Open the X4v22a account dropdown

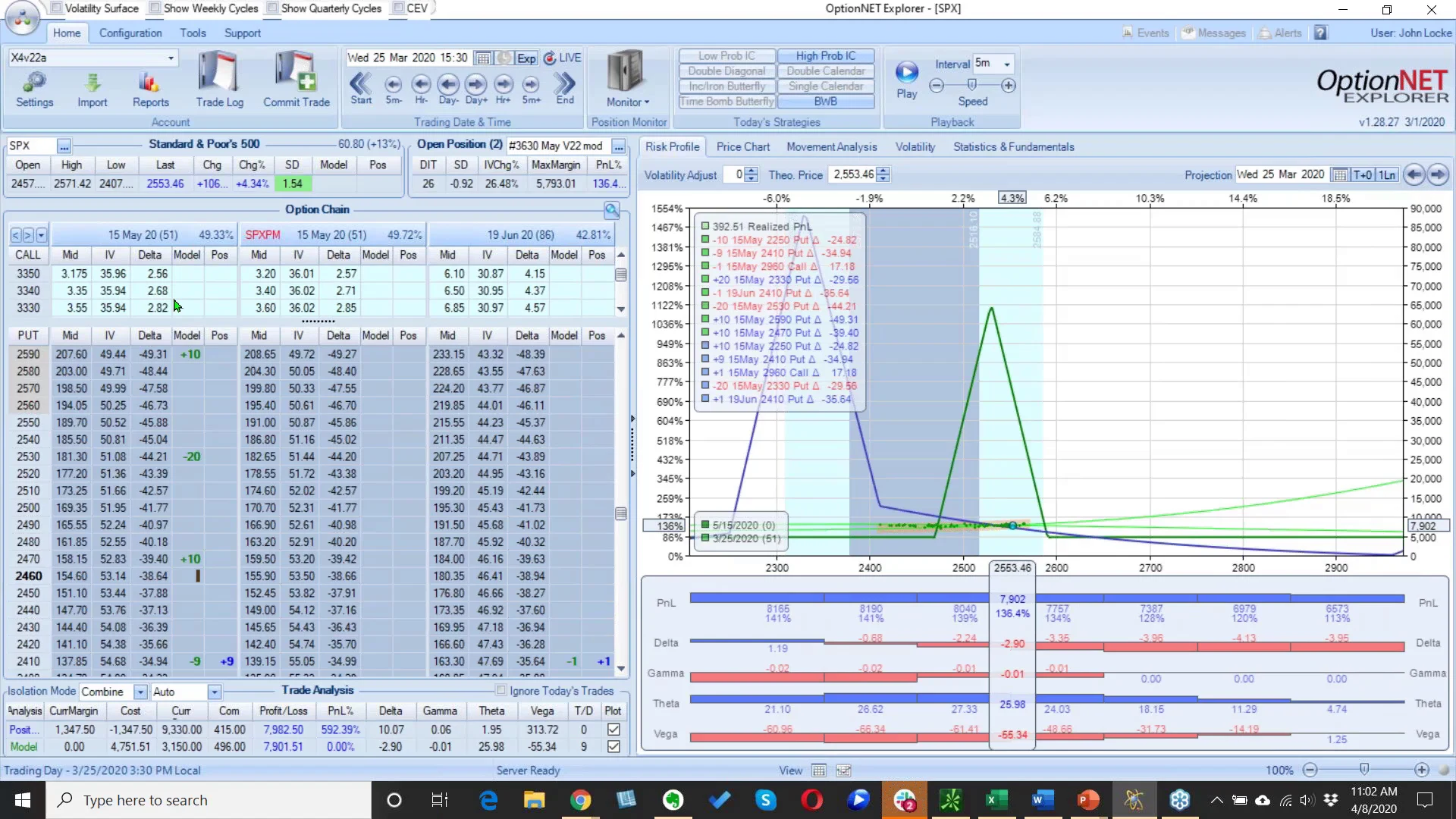click(x=171, y=58)
